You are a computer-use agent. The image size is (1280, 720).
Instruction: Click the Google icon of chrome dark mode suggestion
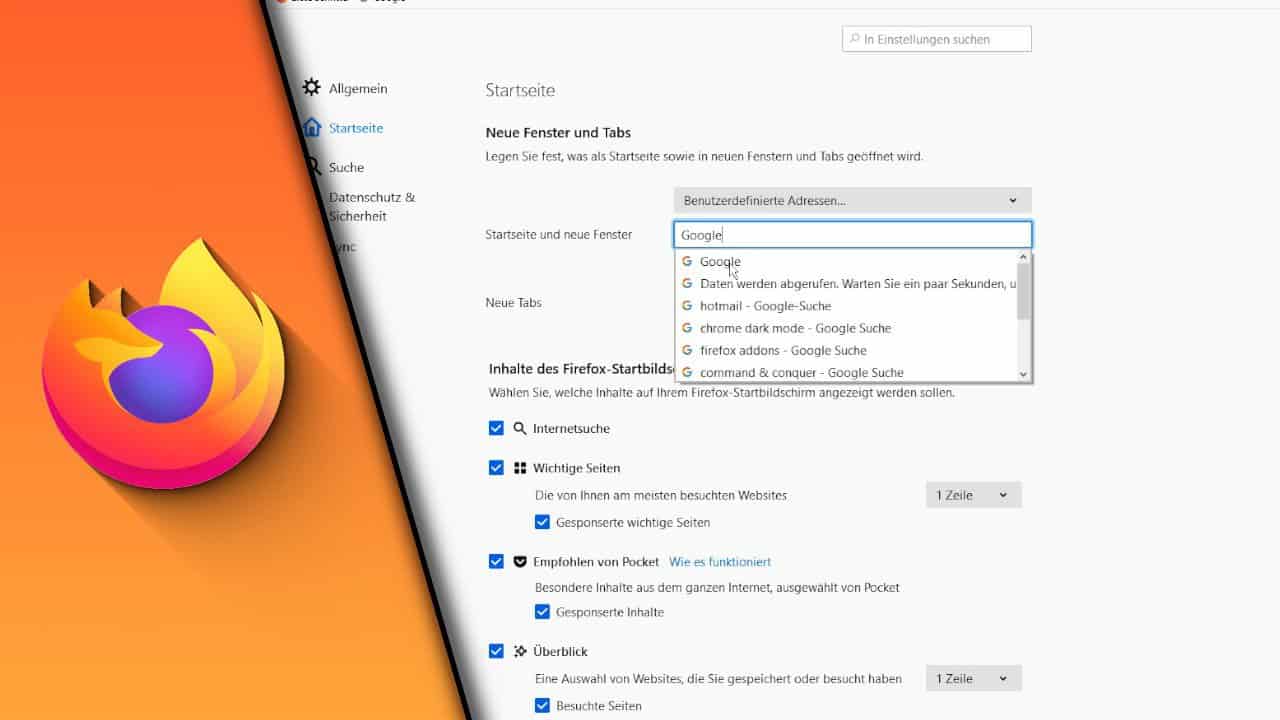(687, 328)
